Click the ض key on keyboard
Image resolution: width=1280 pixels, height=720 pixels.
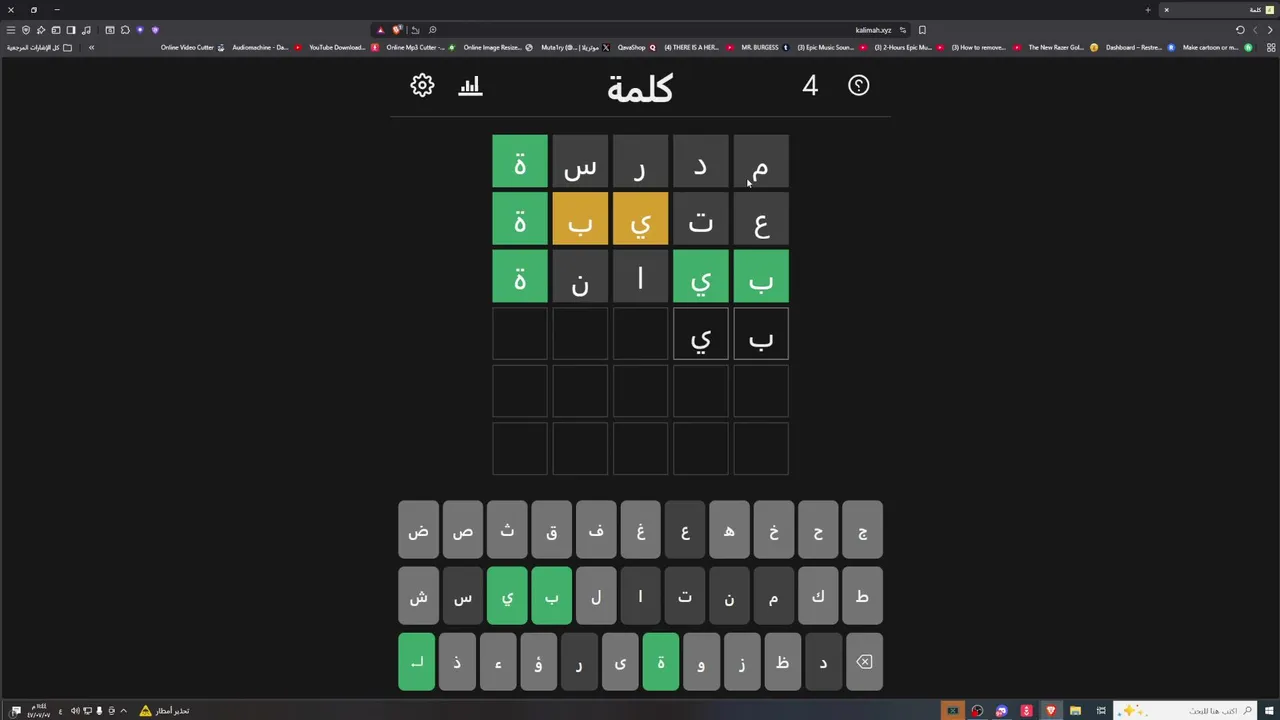(x=418, y=530)
